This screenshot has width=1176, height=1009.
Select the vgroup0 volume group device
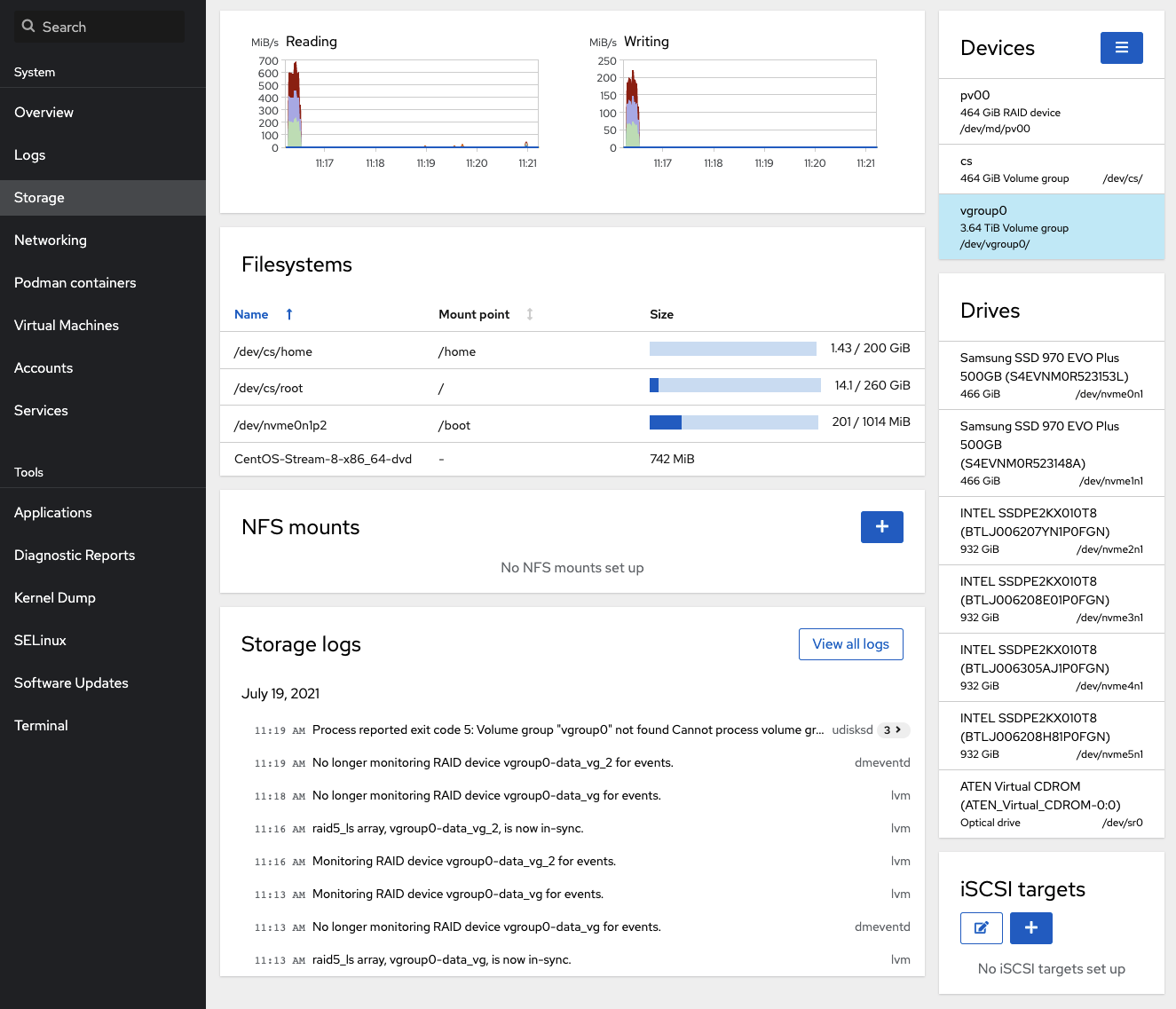click(1051, 227)
